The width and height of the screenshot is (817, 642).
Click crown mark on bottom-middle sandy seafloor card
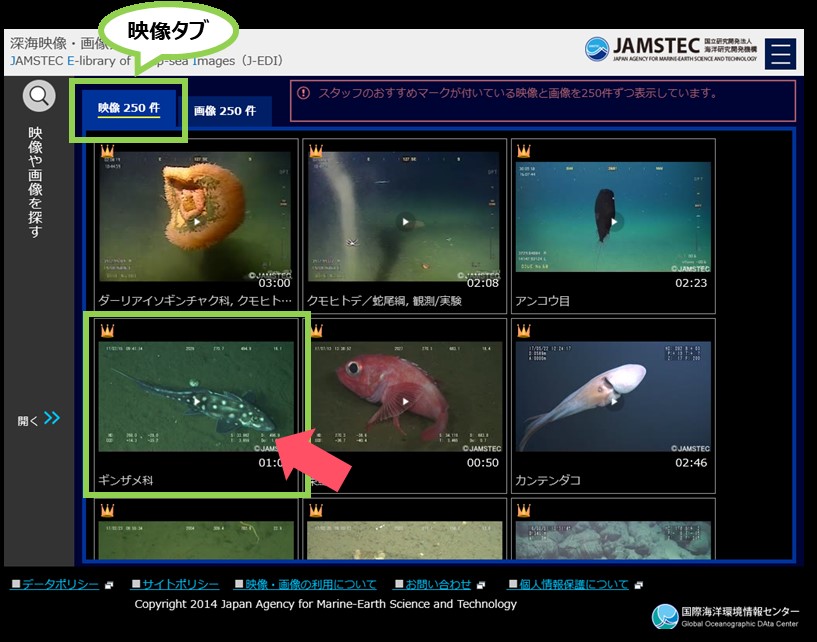coord(316,510)
